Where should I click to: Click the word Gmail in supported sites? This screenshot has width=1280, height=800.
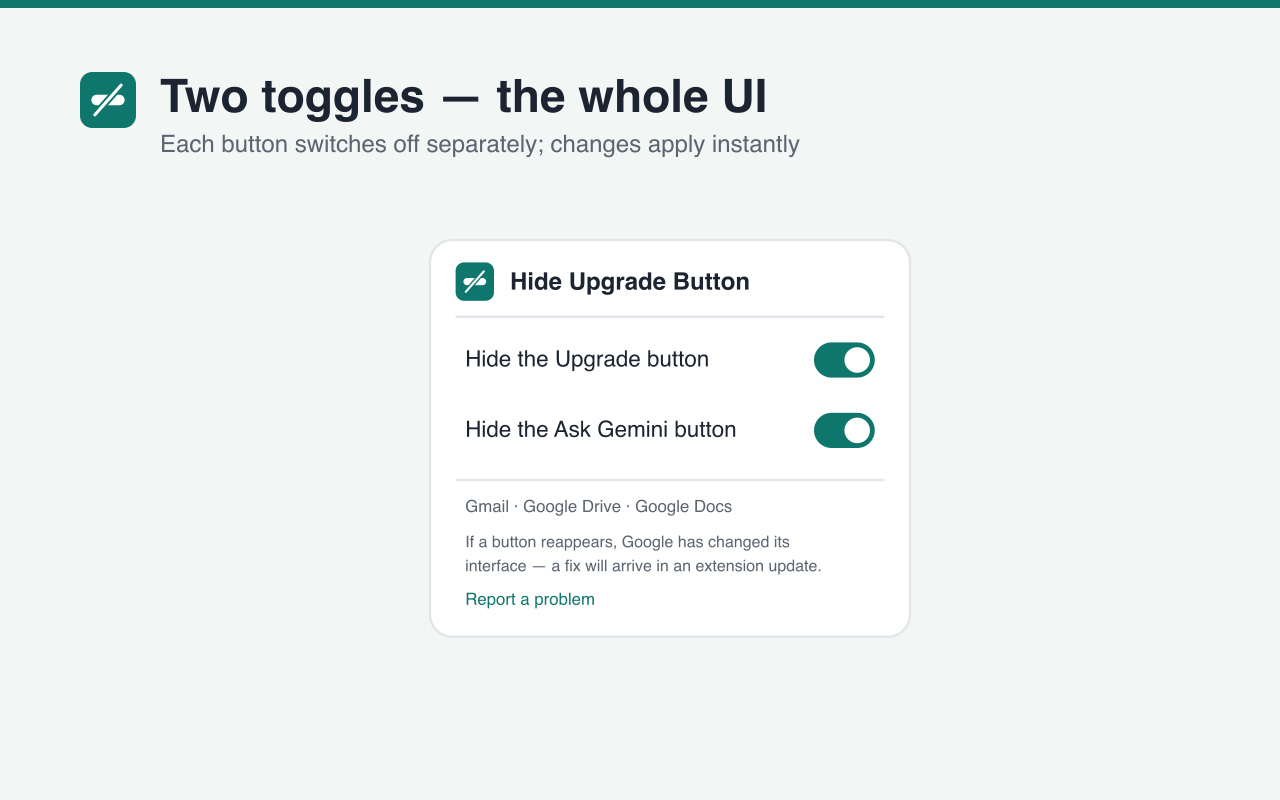tap(487, 506)
